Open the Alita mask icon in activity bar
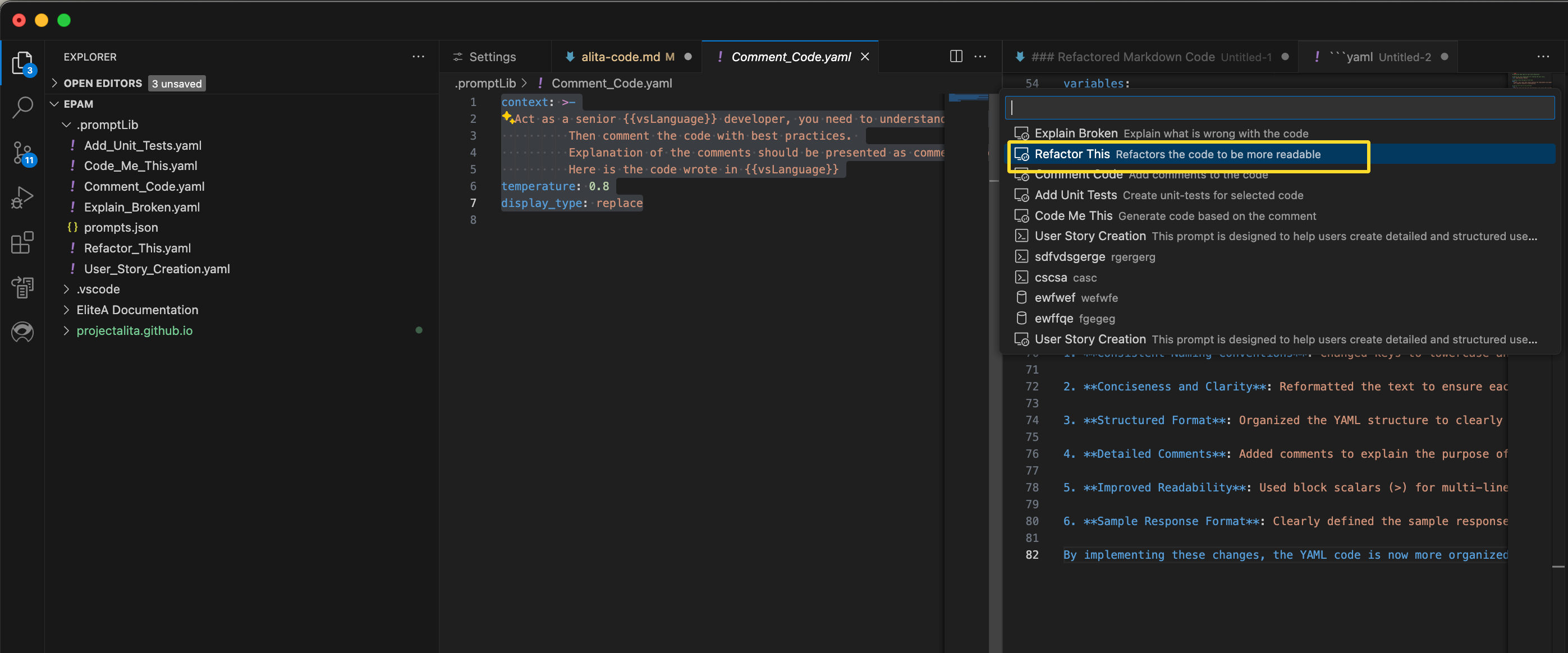Screen dimensions: 1568x653 tap(22, 332)
